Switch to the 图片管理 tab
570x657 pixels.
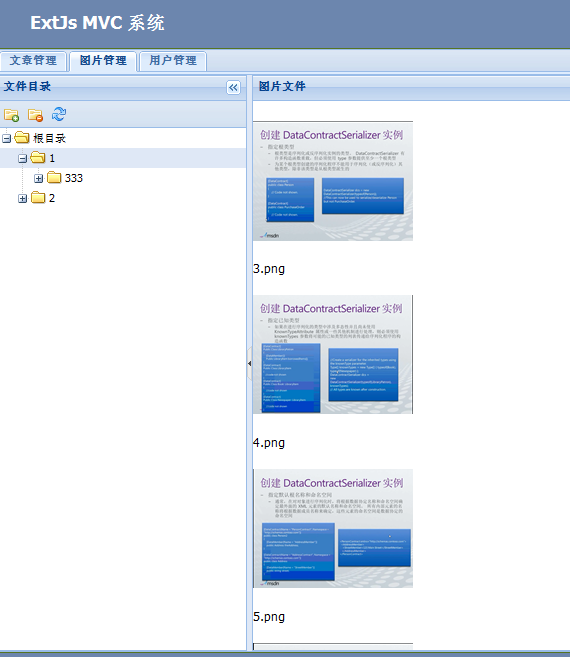[x=103, y=61]
